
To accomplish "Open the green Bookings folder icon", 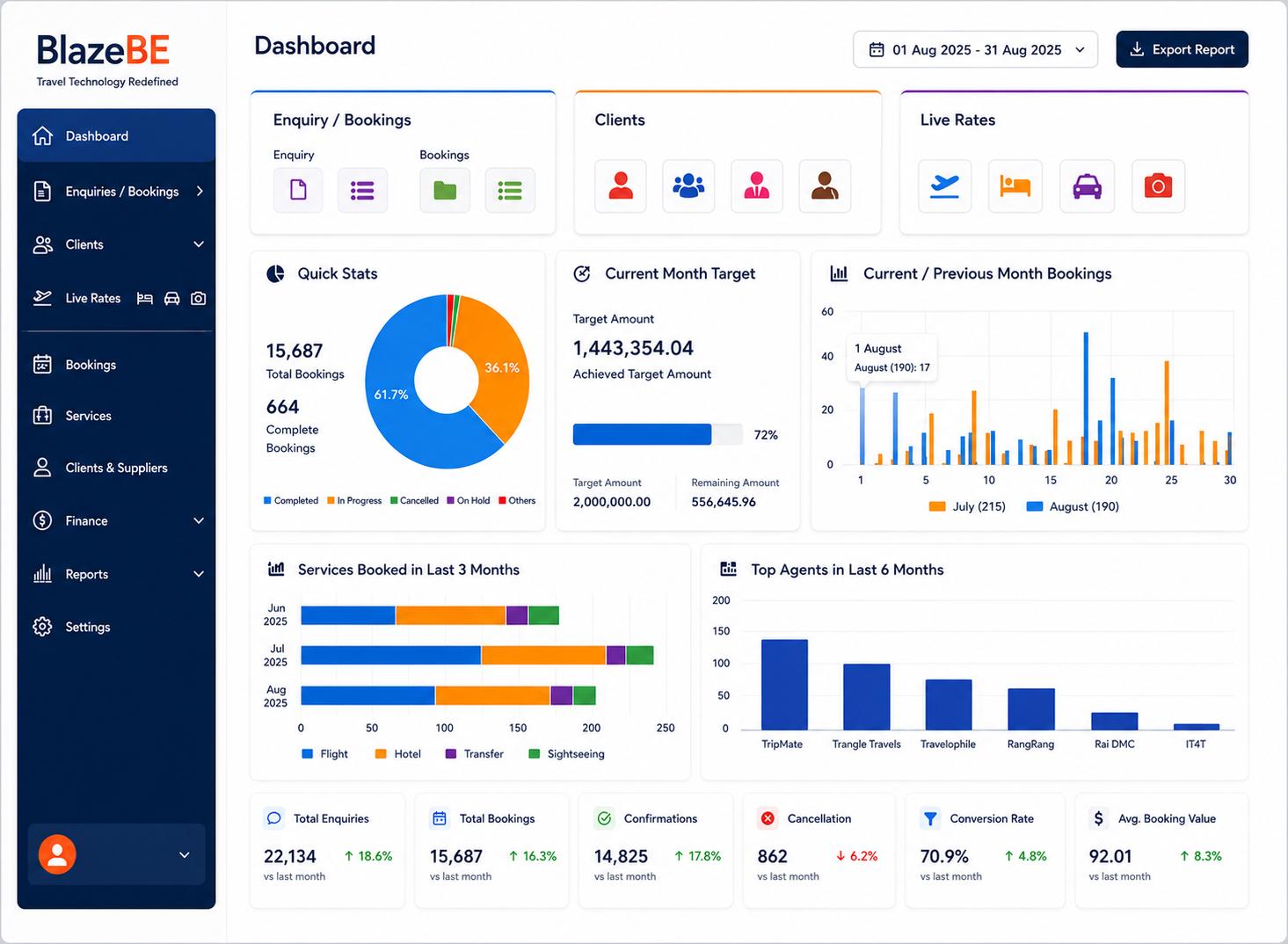I will point(445,190).
